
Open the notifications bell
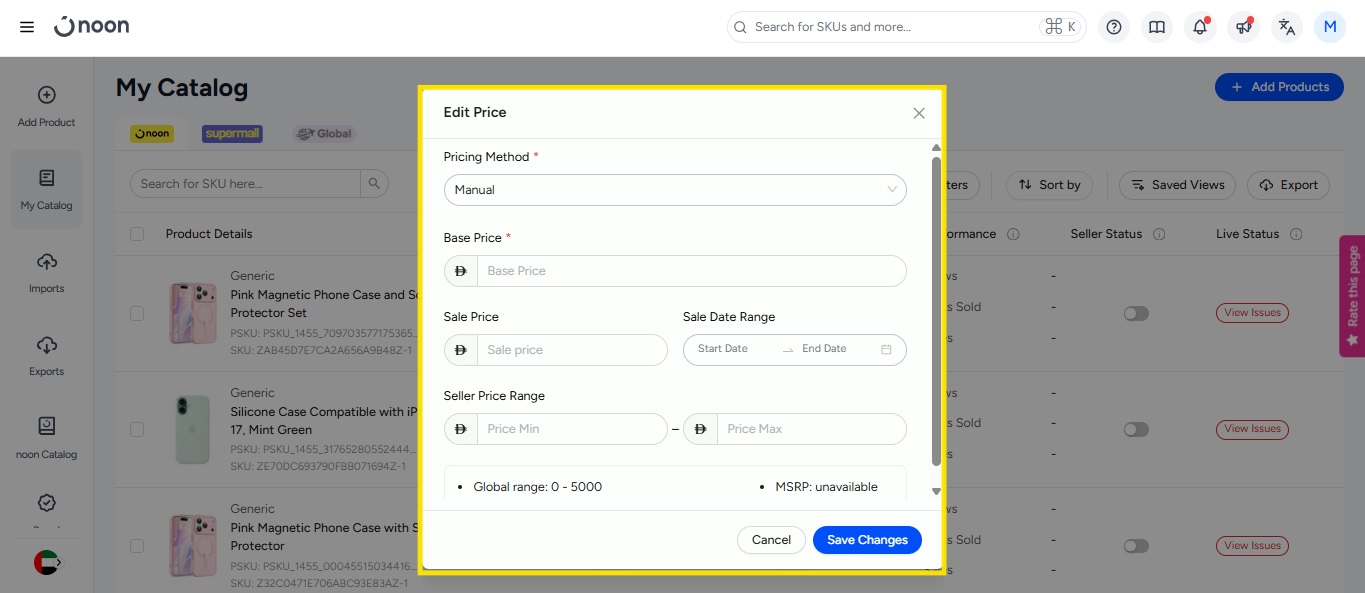(1200, 27)
